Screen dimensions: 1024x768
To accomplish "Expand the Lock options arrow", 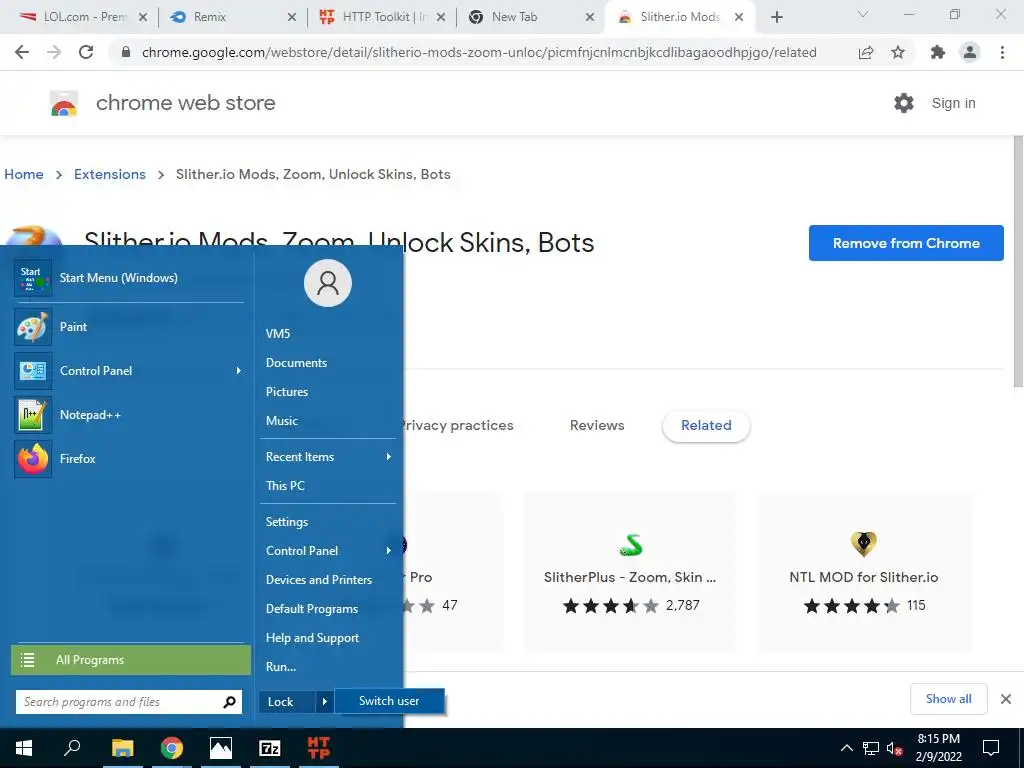I will (325, 702).
